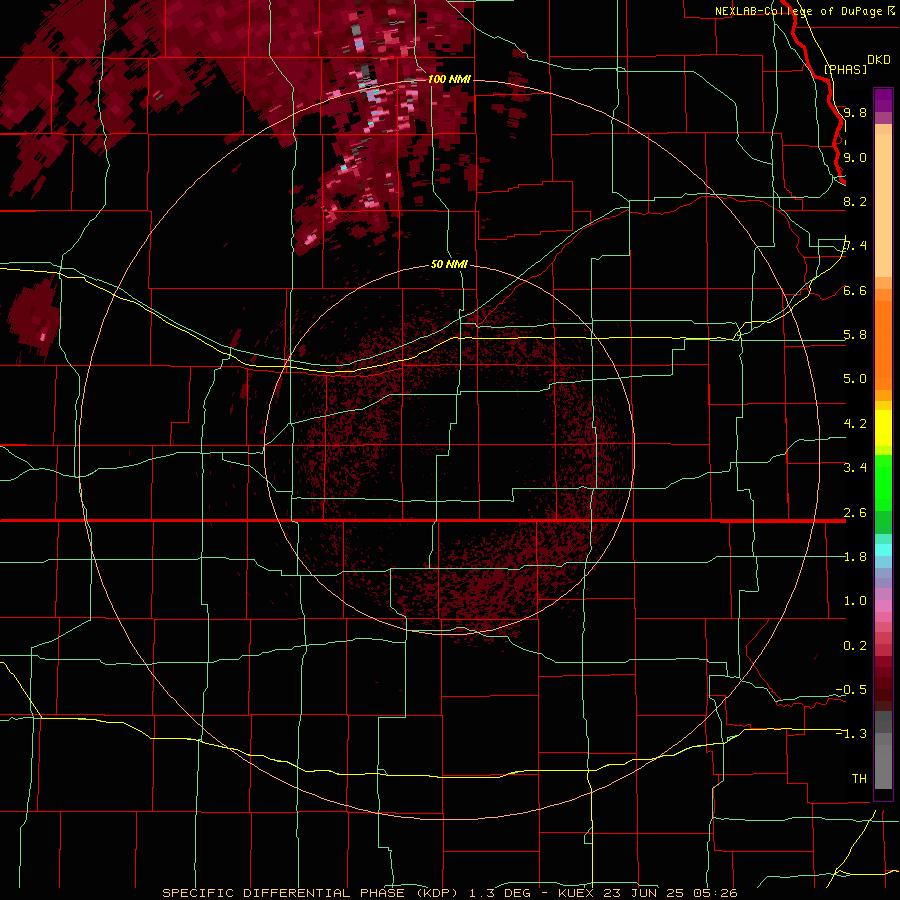Pick the orange color scale segment
Image resolution: width=900 pixels, height=900 pixels.
tap(883, 344)
